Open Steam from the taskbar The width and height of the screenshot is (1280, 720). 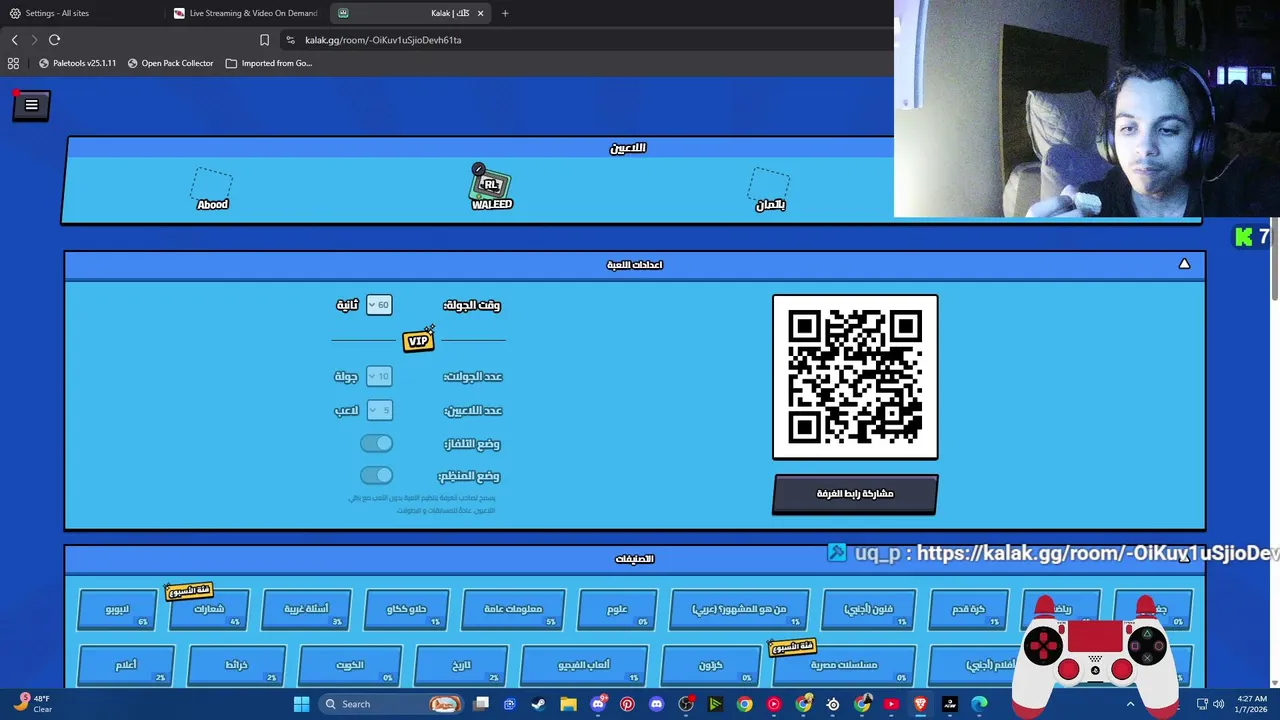click(539, 704)
